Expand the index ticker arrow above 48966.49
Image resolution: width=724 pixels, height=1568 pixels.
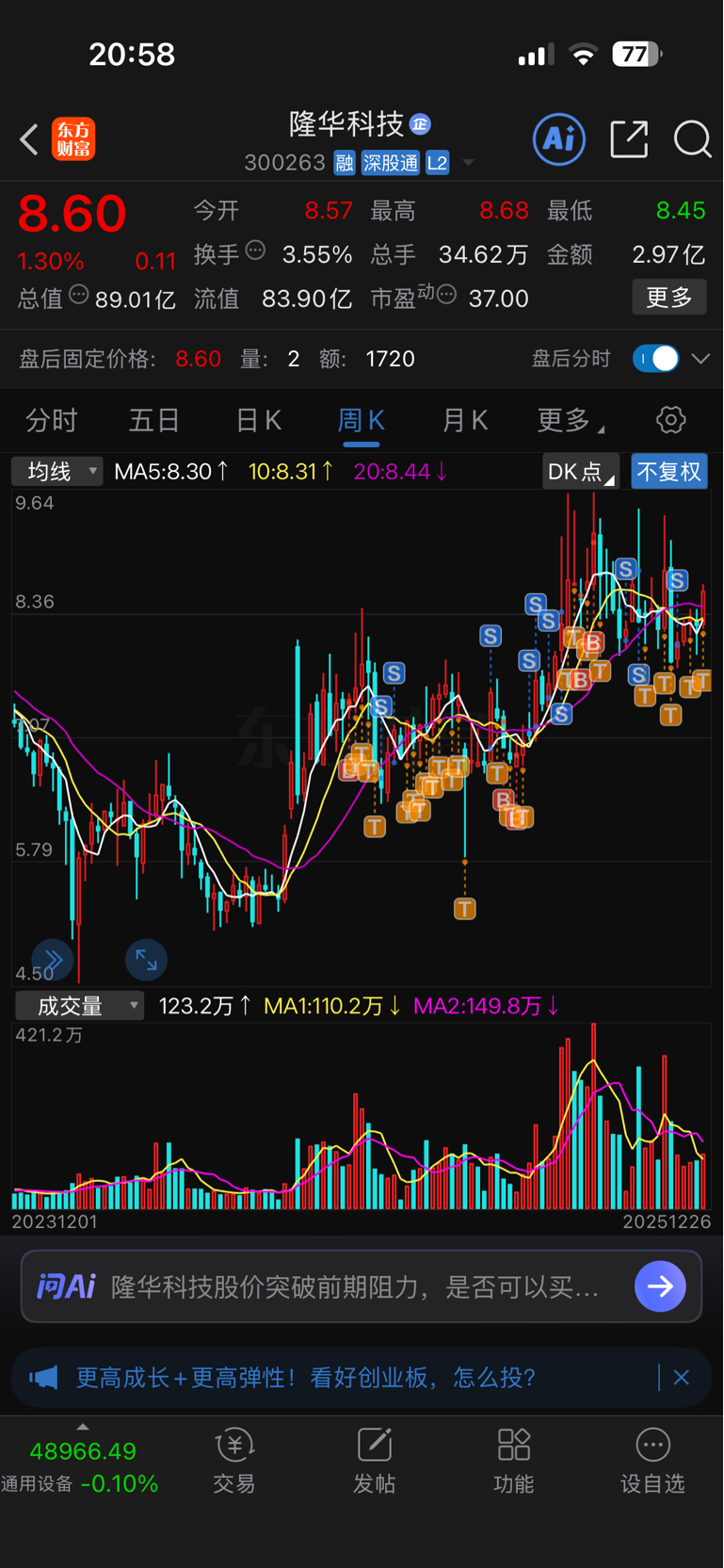(83, 1427)
